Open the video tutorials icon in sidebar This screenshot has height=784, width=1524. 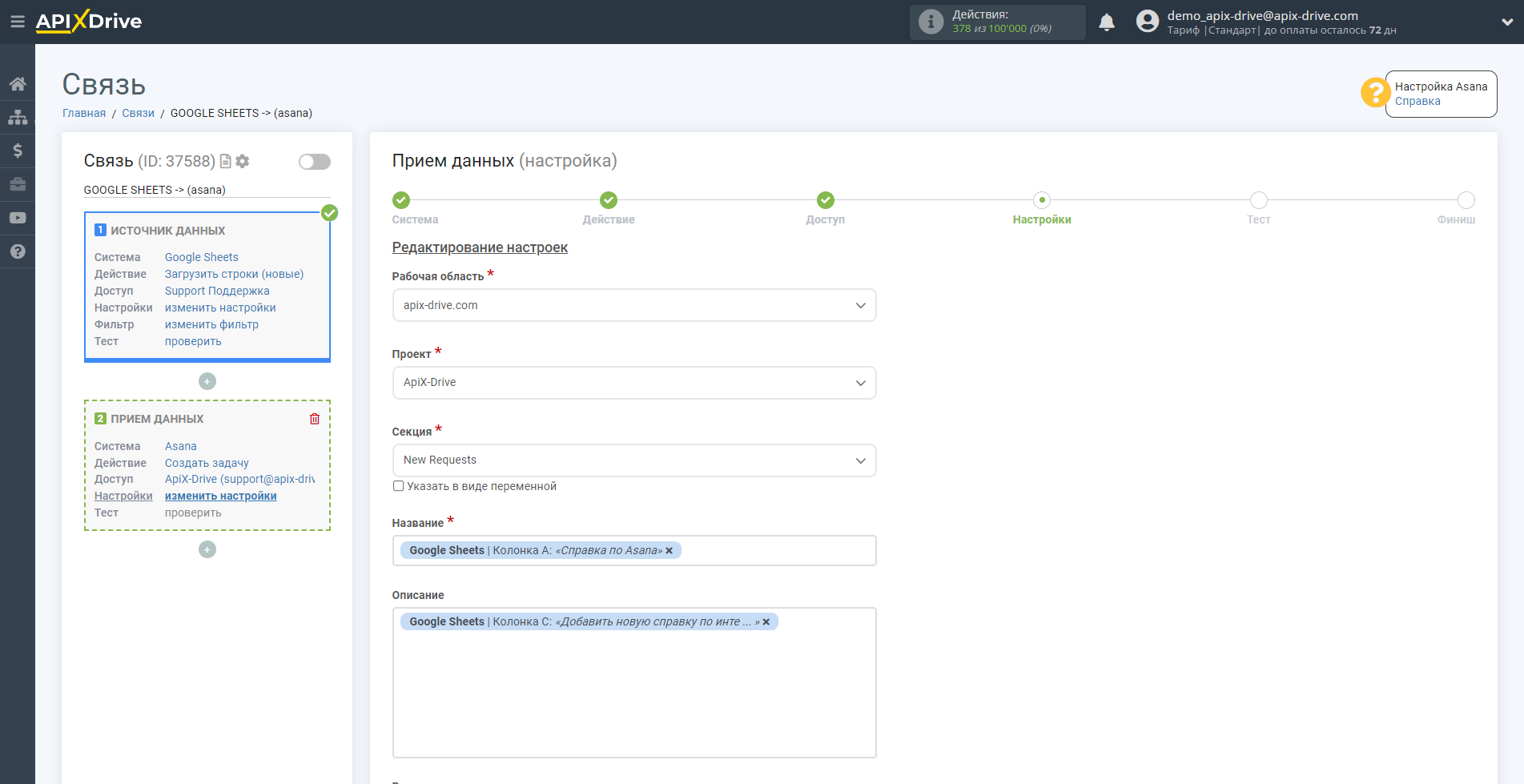click(18, 218)
